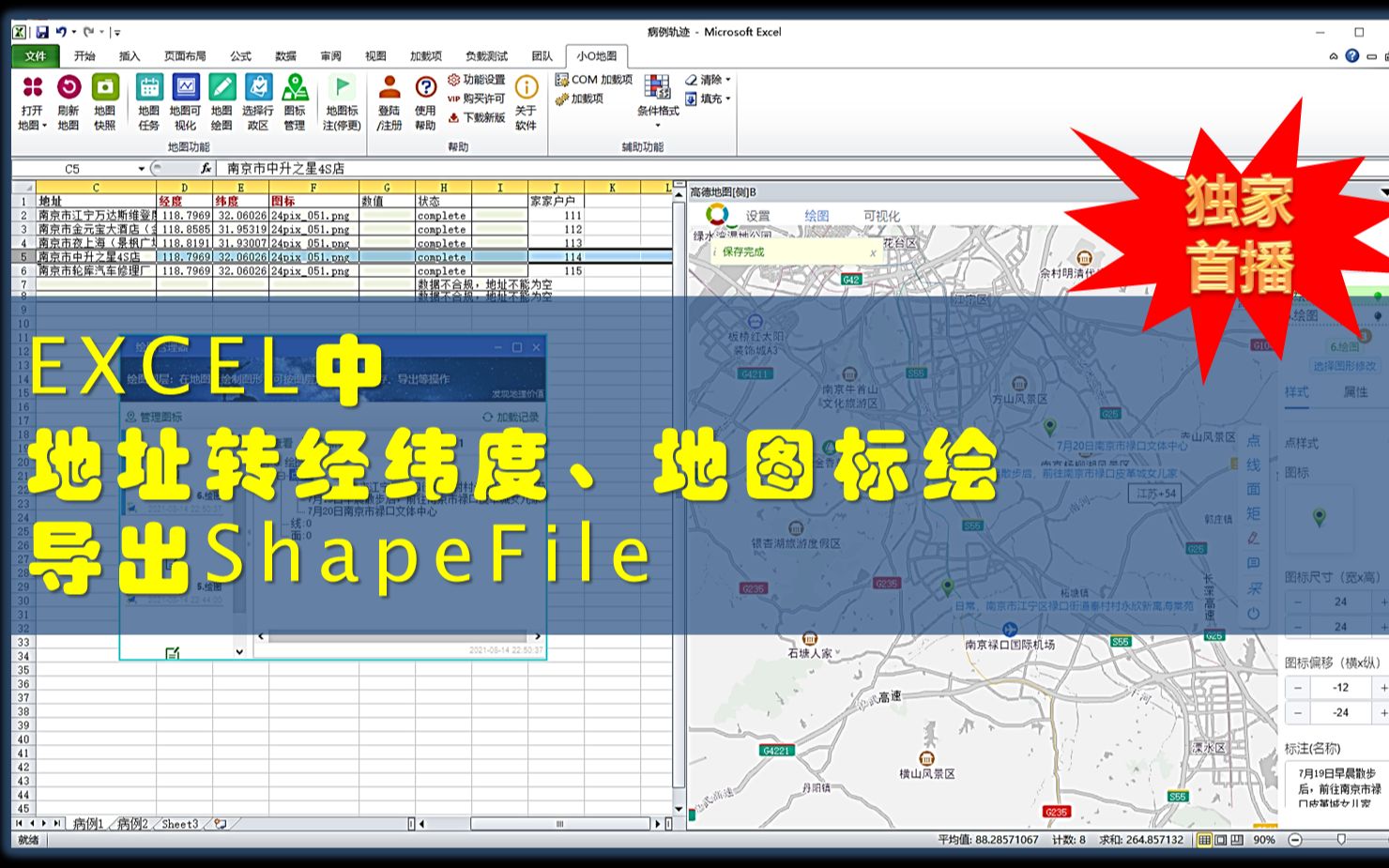Viewport: 1389px width, 868px height.
Task: Select the 矩 rectangle drawing tool
Action: [x=1253, y=513]
